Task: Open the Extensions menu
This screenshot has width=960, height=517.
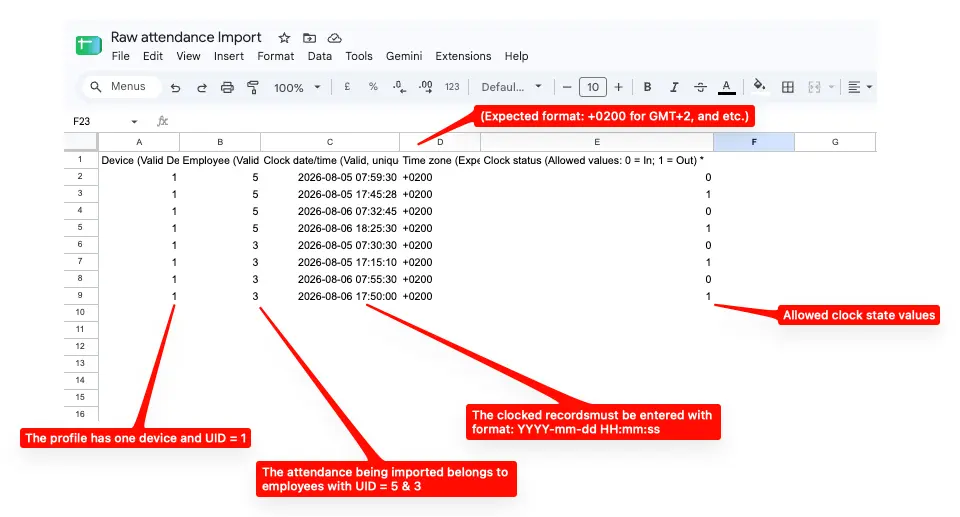Action: pyautogui.click(x=463, y=56)
